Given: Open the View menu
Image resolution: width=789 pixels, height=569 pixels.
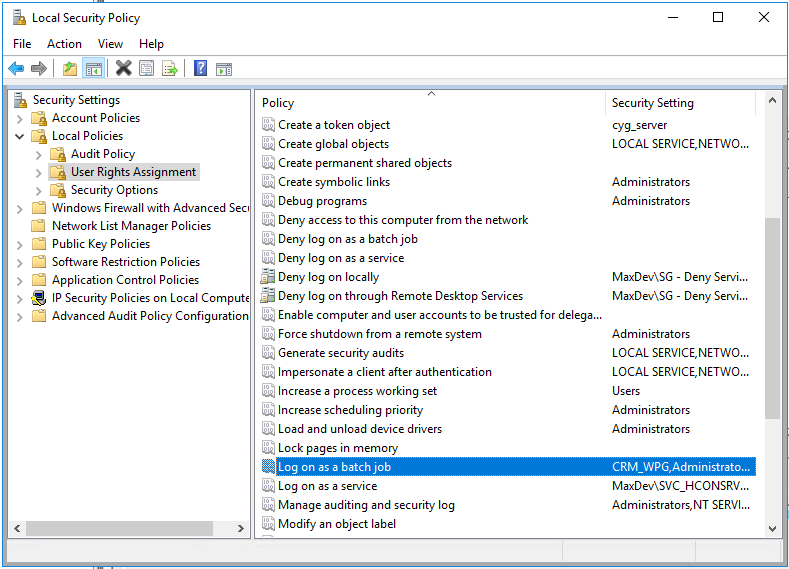Looking at the screenshot, I should (110, 44).
